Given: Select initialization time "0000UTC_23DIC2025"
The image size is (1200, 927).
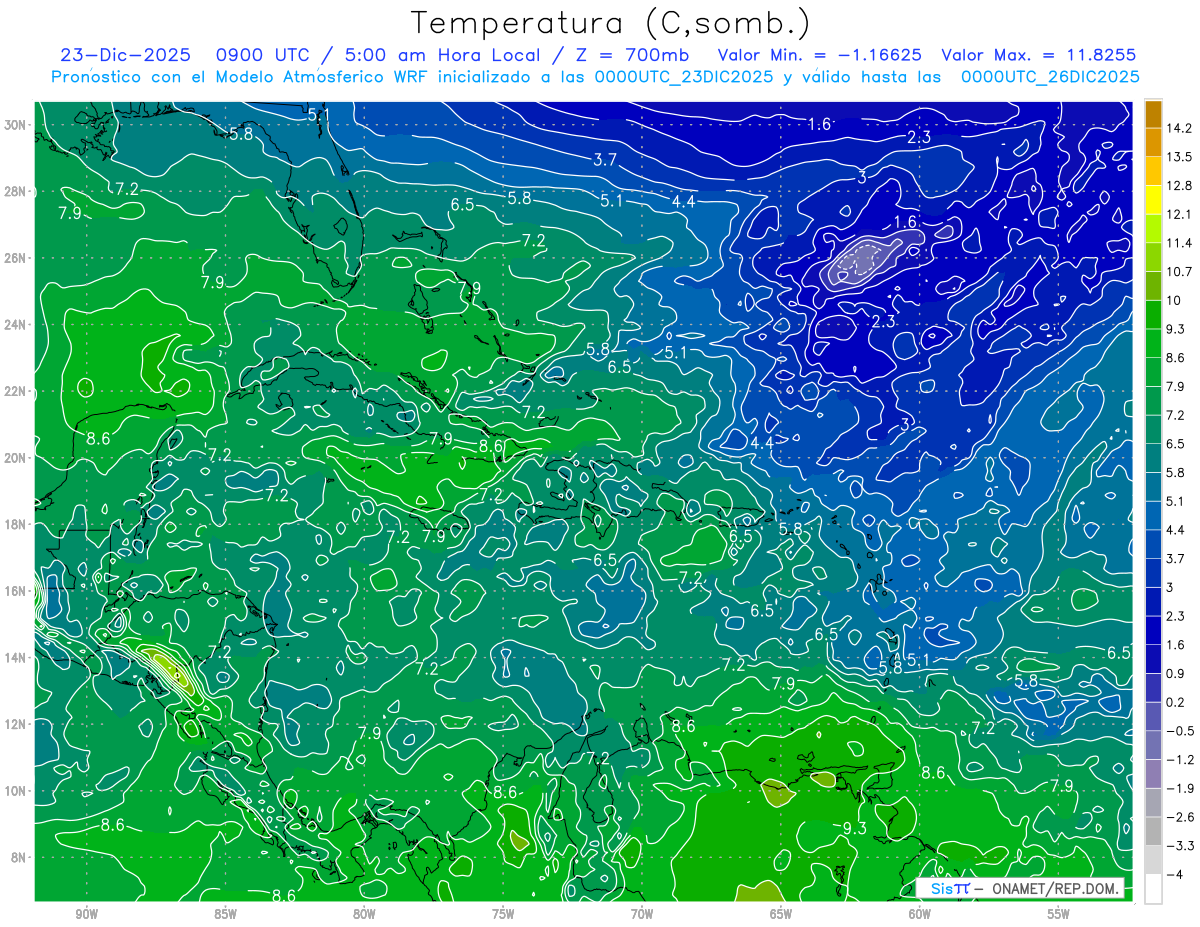Looking at the screenshot, I should pos(684,77).
